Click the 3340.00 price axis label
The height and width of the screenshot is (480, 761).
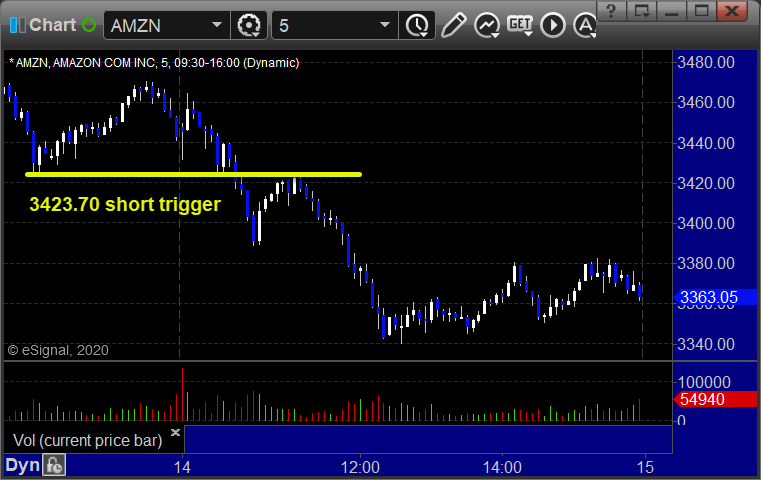point(706,344)
